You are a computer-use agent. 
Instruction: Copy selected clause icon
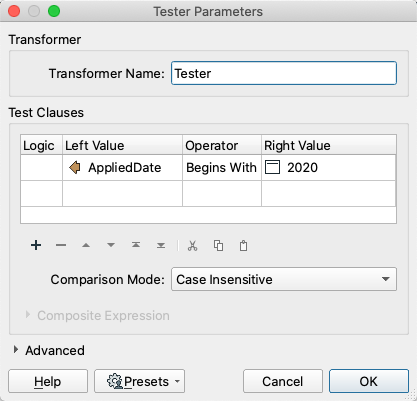point(218,246)
